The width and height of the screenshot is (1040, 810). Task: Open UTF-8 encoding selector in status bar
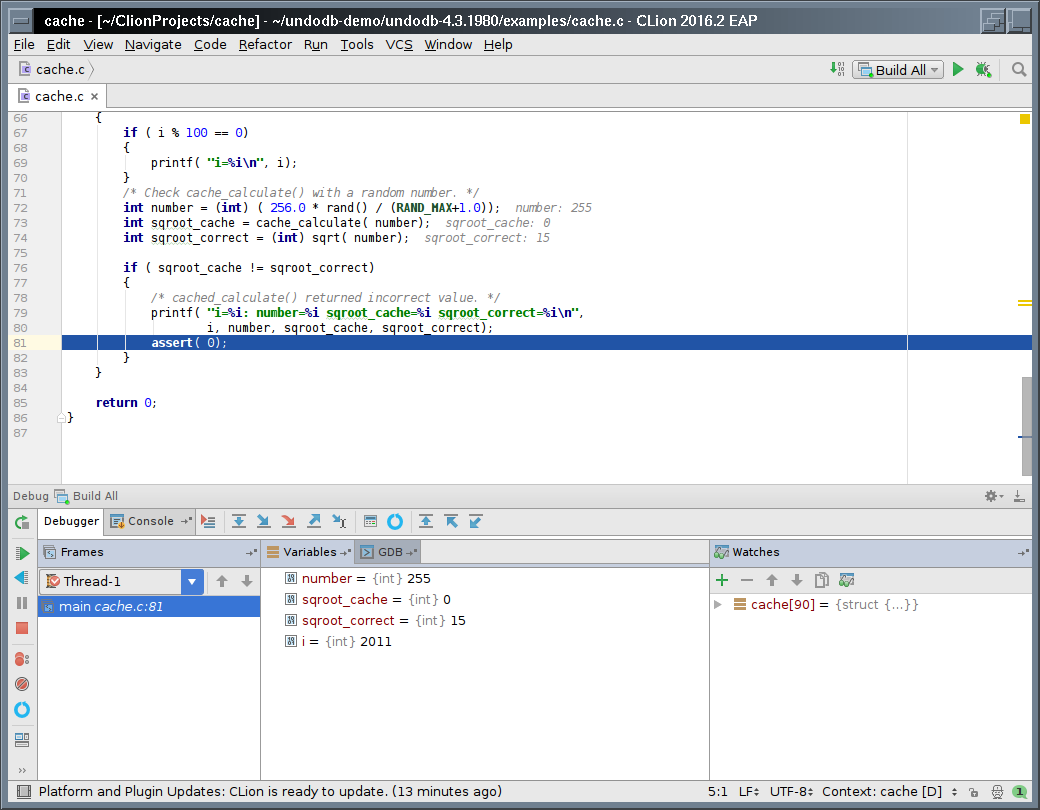click(791, 791)
